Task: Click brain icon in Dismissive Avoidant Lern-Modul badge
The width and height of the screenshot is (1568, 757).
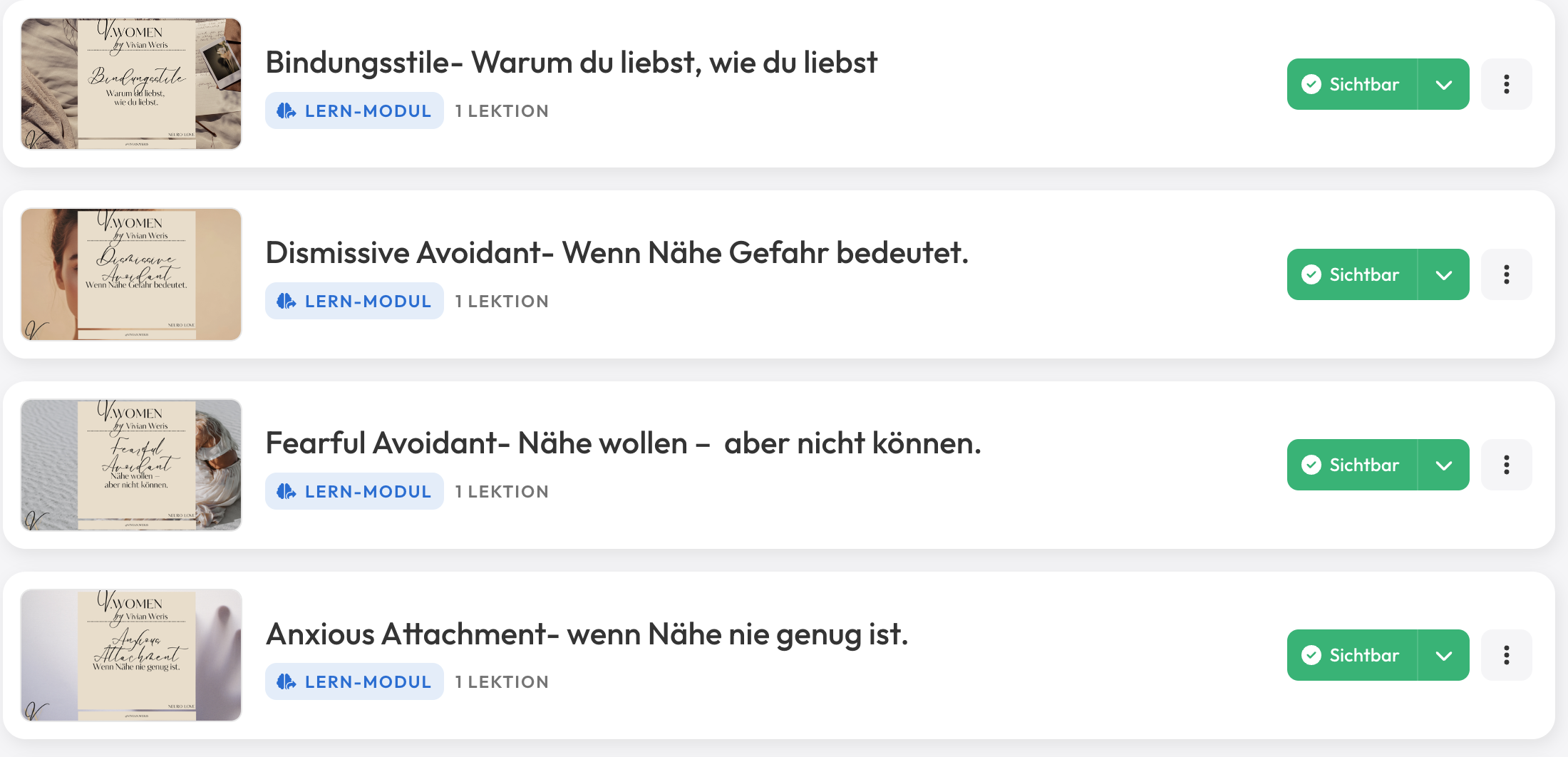Action: [x=287, y=301]
